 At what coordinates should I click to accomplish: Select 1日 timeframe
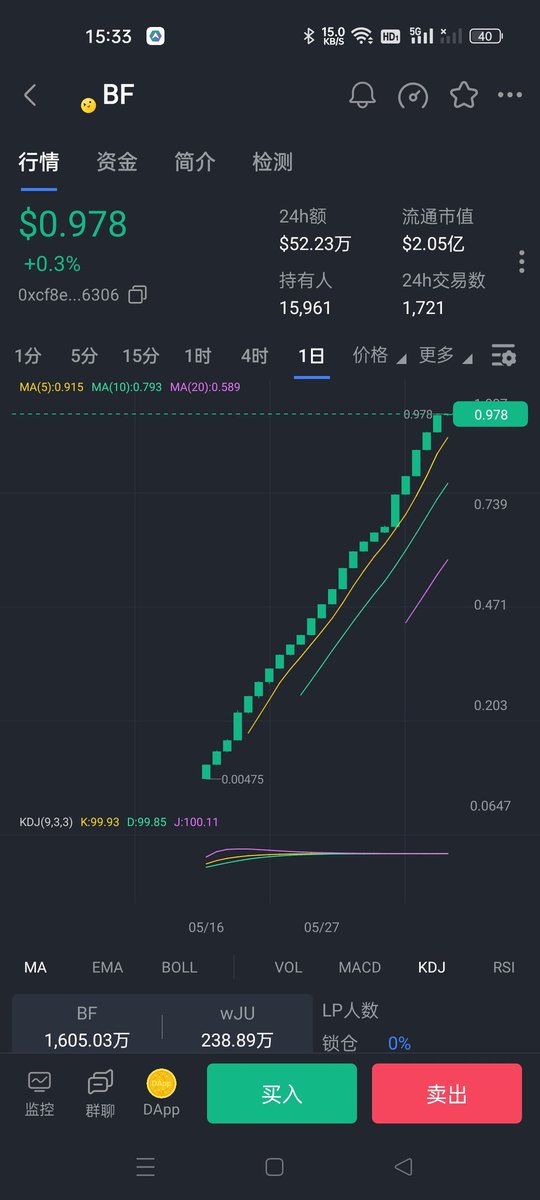[x=312, y=355]
